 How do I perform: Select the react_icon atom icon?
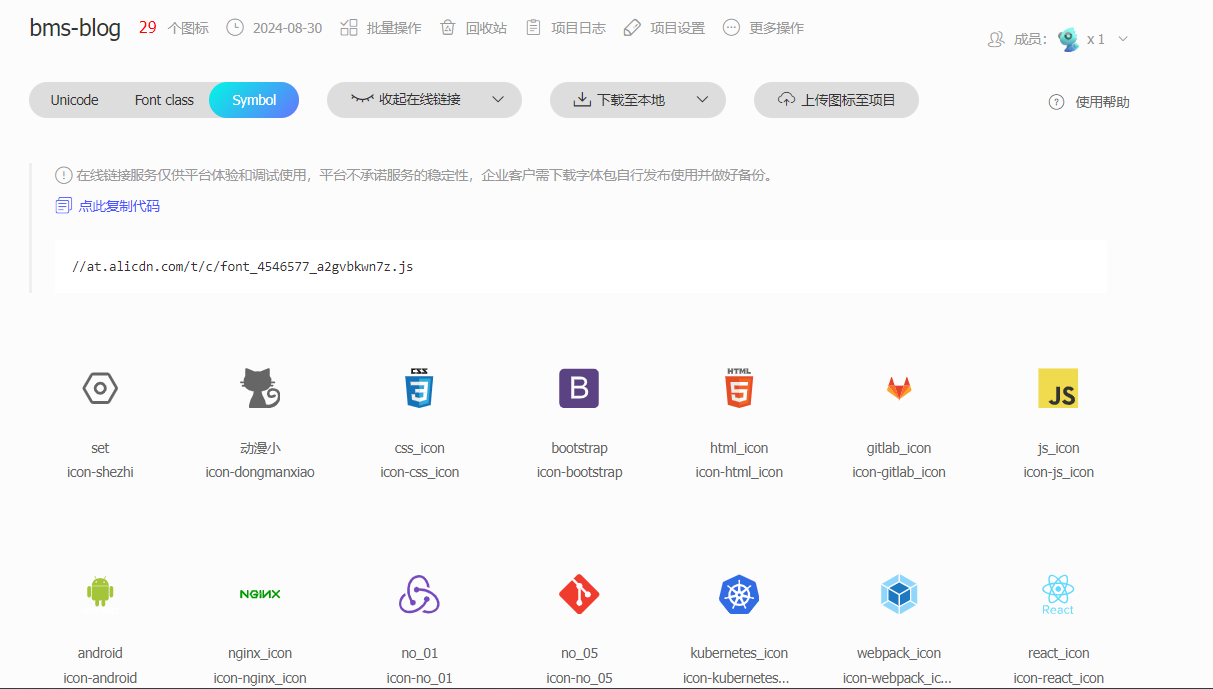point(1057,594)
